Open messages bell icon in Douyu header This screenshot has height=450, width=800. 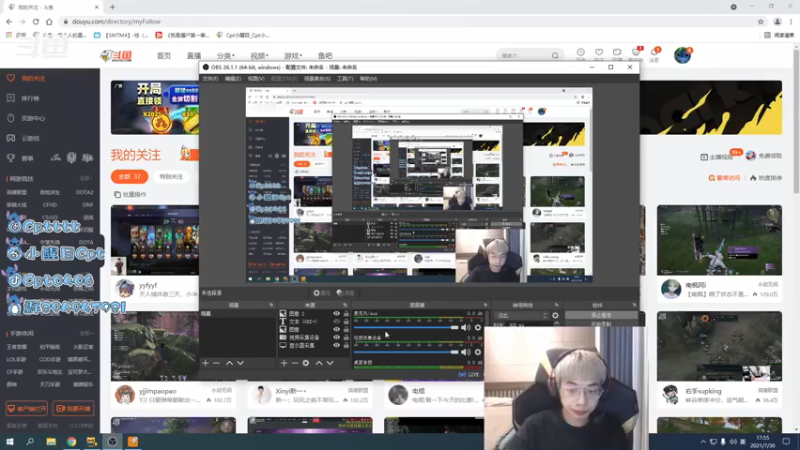click(654, 53)
